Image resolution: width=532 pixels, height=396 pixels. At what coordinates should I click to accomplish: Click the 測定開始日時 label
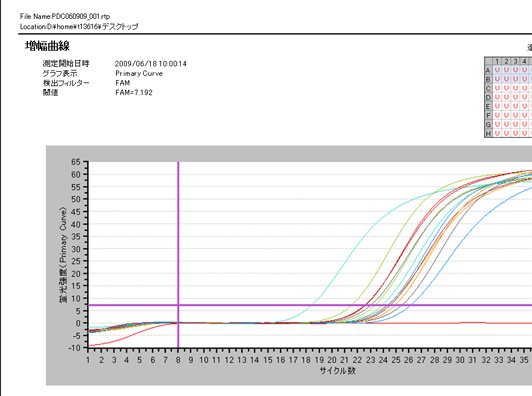(66, 63)
